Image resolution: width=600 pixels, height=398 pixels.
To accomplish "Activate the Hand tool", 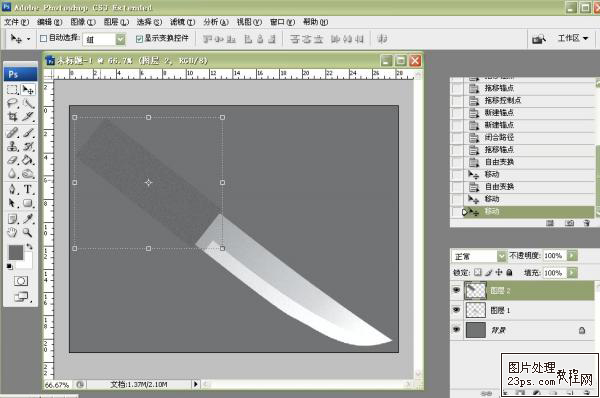I will point(12,232).
